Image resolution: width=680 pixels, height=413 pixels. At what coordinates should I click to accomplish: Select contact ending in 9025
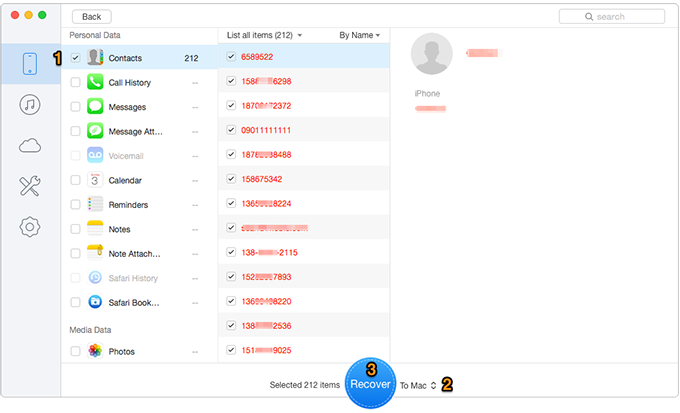click(x=304, y=350)
